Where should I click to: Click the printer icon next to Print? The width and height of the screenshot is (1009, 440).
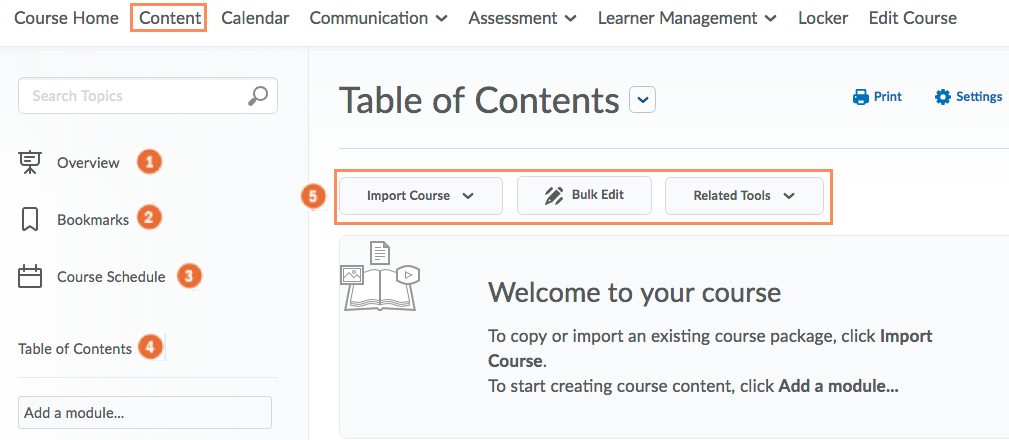[860, 97]
